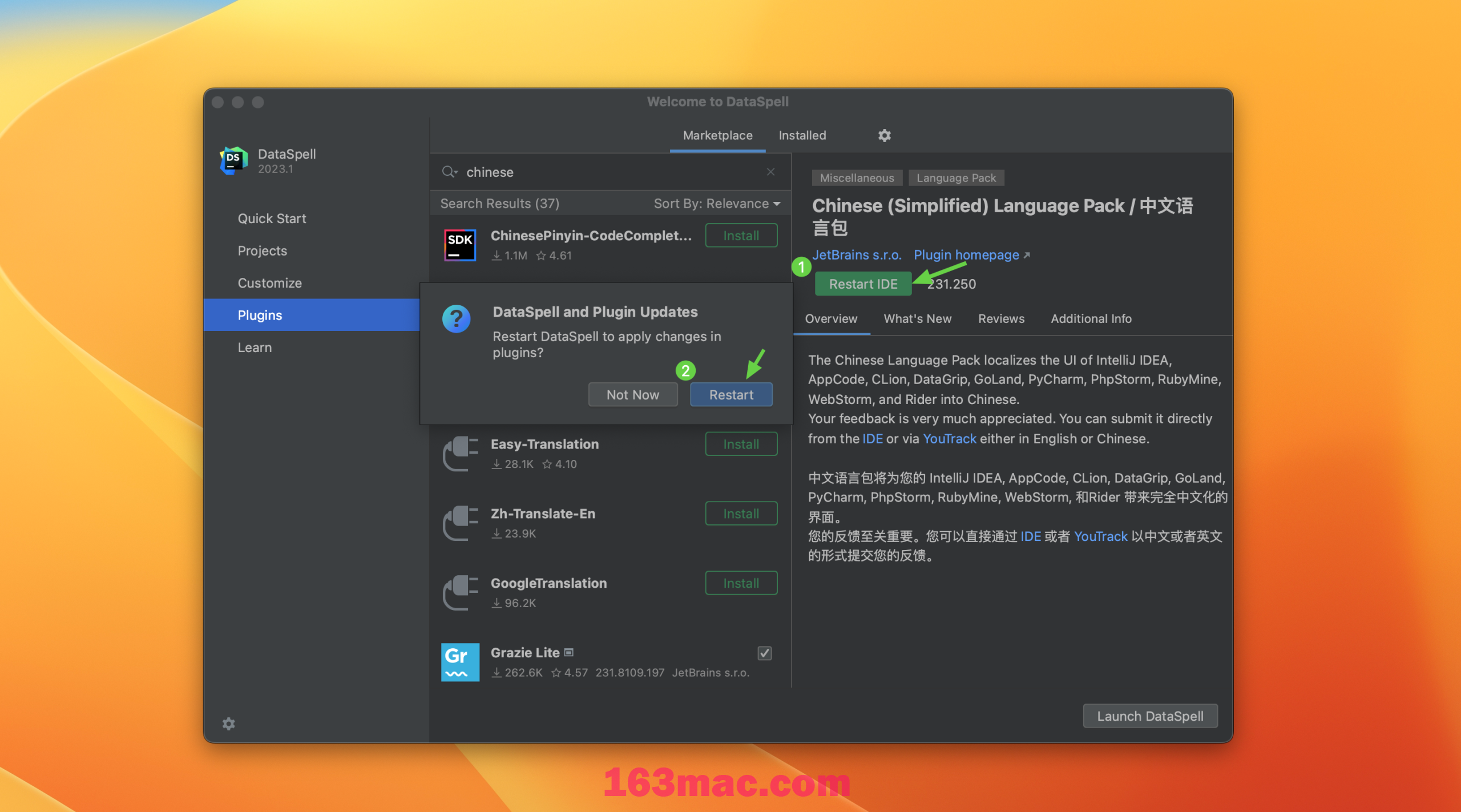
Task: Click the Language Pack tag
Action: point(956,178)
